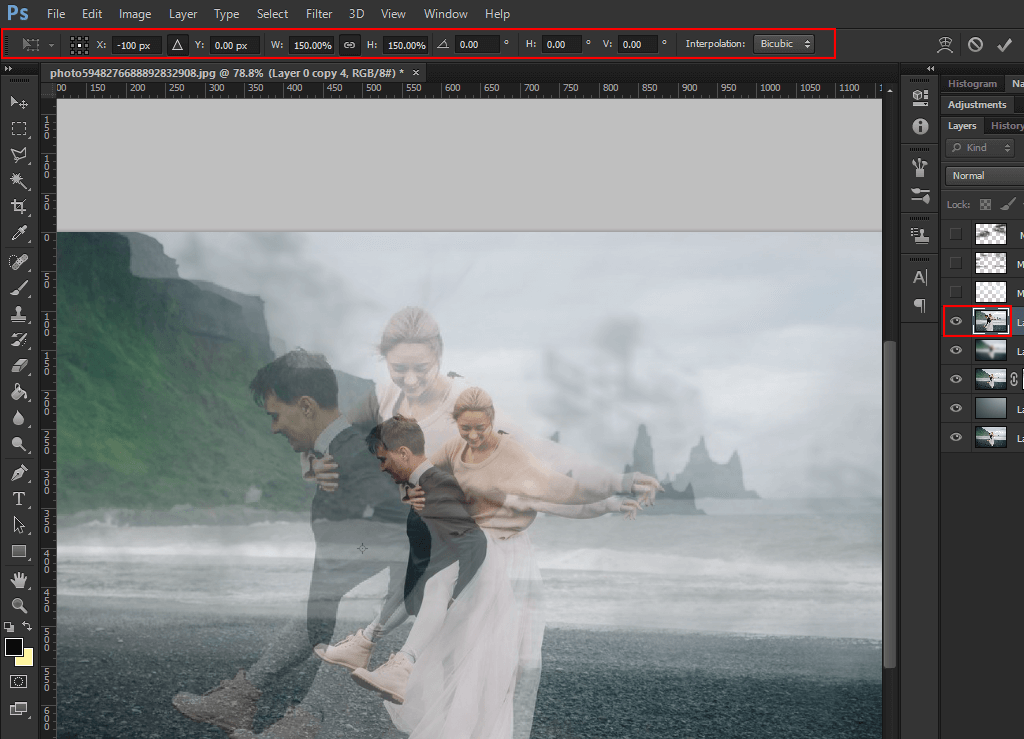Open the transform tool preset picker
Image resolution: width=1024 pixels, height=739 pixels.
tap(38, 44)
